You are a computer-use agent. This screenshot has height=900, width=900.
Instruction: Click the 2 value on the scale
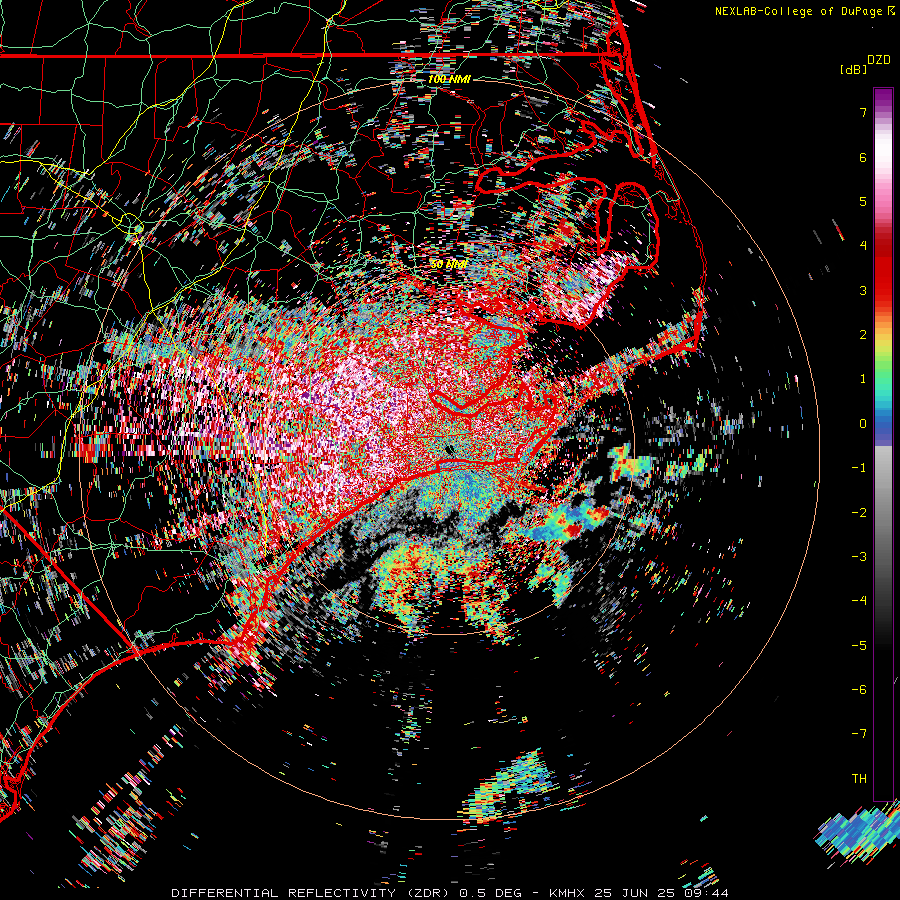point(863,335)
